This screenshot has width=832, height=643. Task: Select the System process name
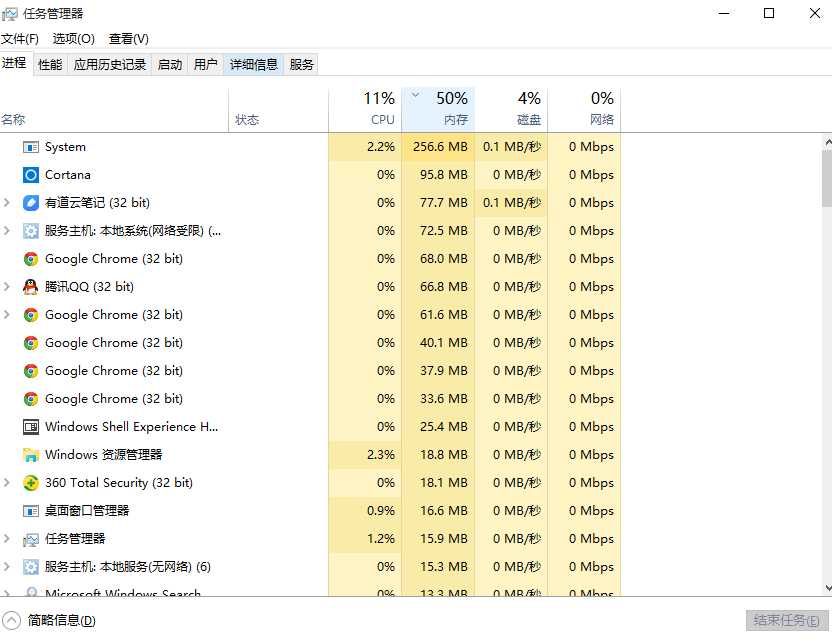[65, 147]
